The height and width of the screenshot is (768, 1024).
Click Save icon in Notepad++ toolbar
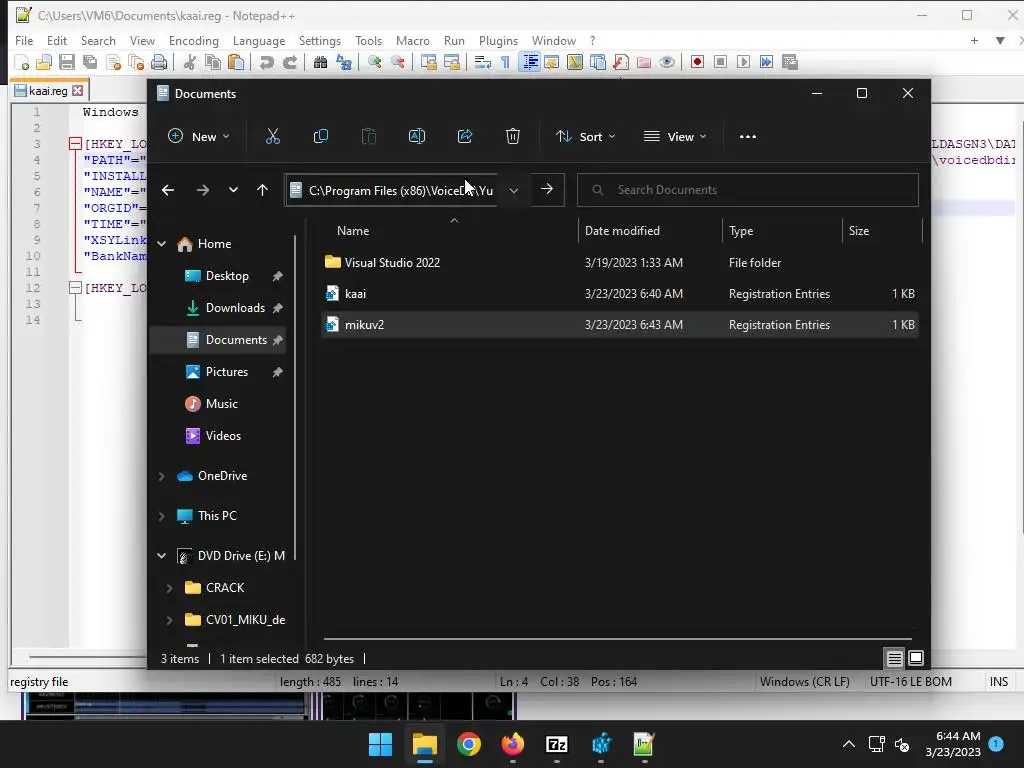coord(67,62)
